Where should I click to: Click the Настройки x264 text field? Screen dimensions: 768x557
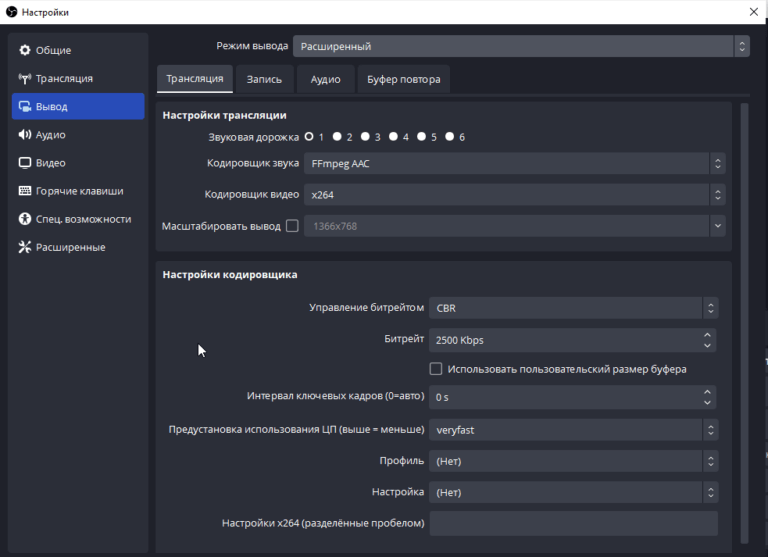pyautogui.click(x=573, y=523)
